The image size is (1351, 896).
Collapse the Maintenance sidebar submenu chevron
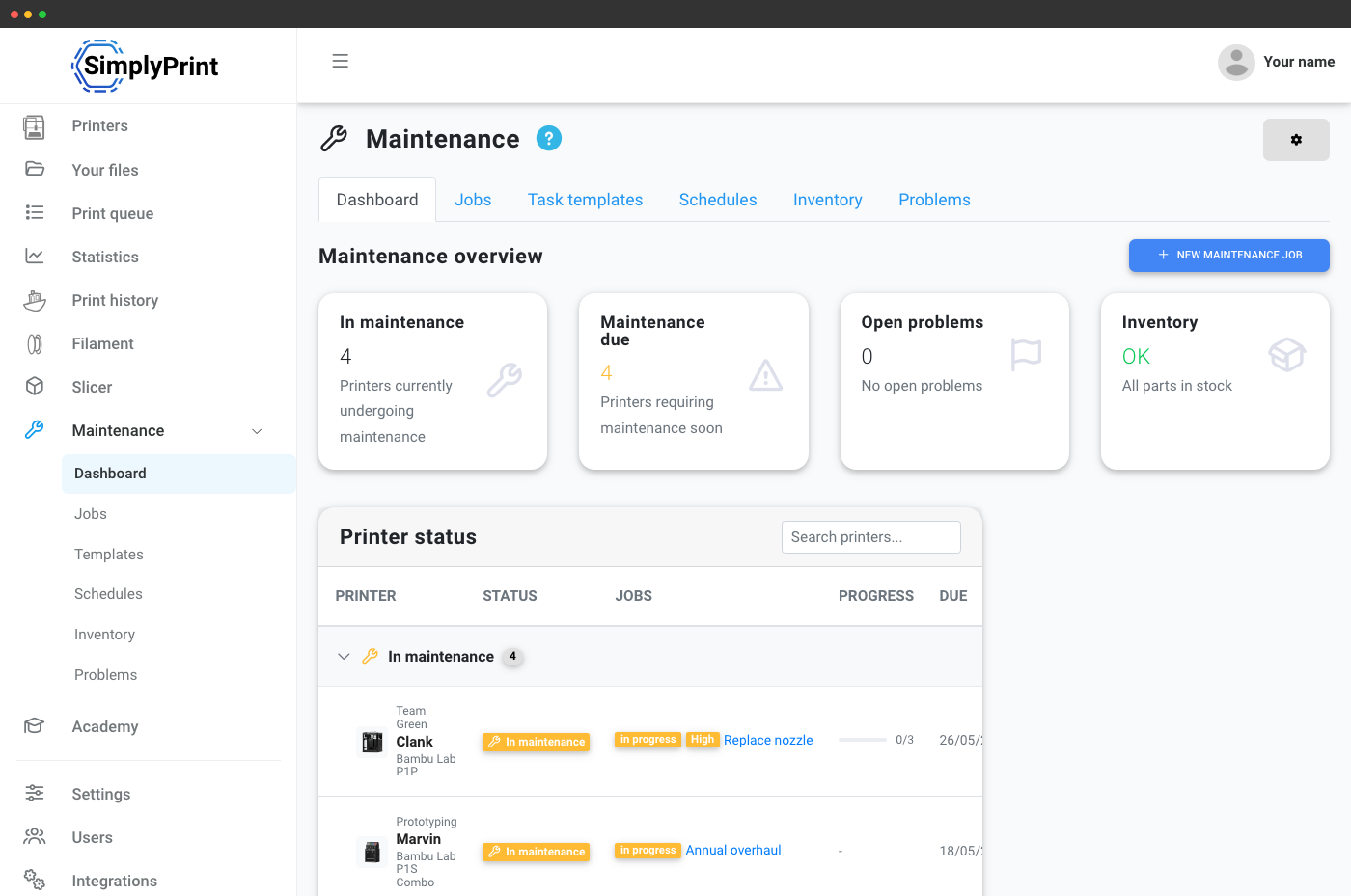[257, 431]
